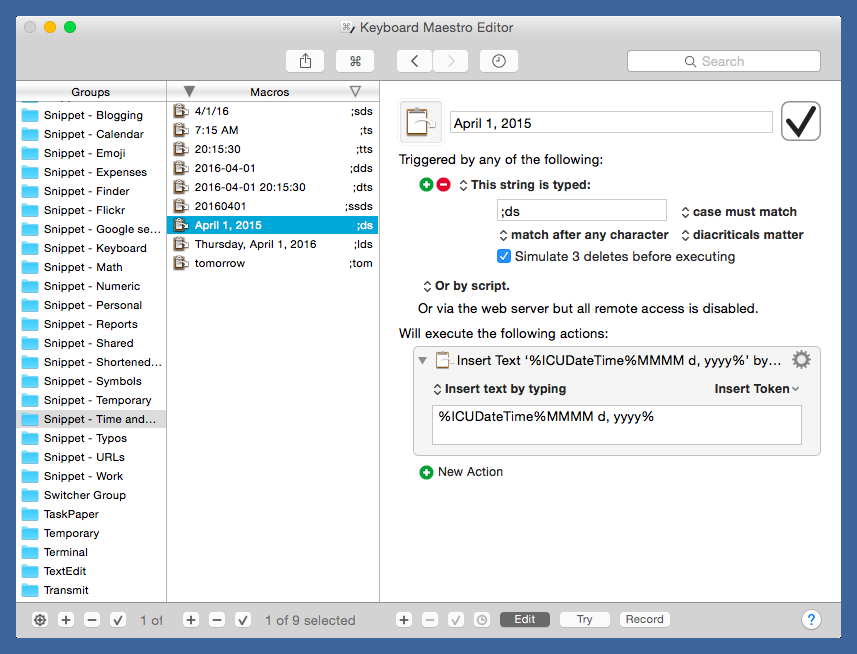Click the back navigation arrow
857x654 pixels.
pyautogui.click(x=415, y=61)
